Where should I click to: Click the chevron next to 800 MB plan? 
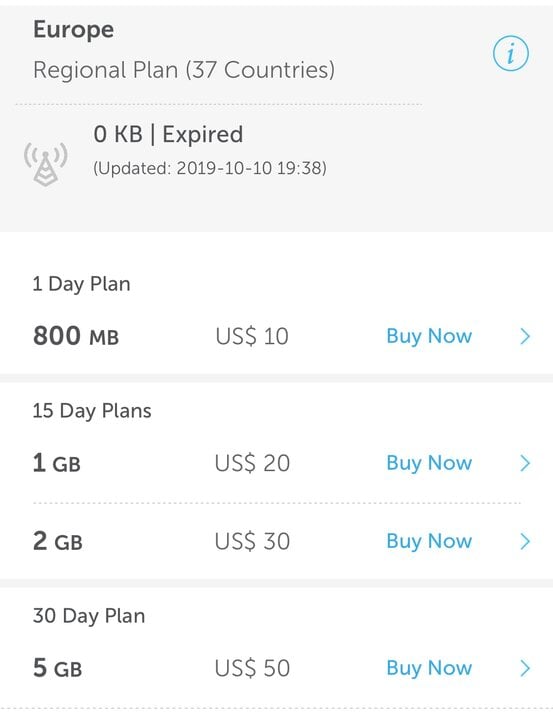click(525, 337)
